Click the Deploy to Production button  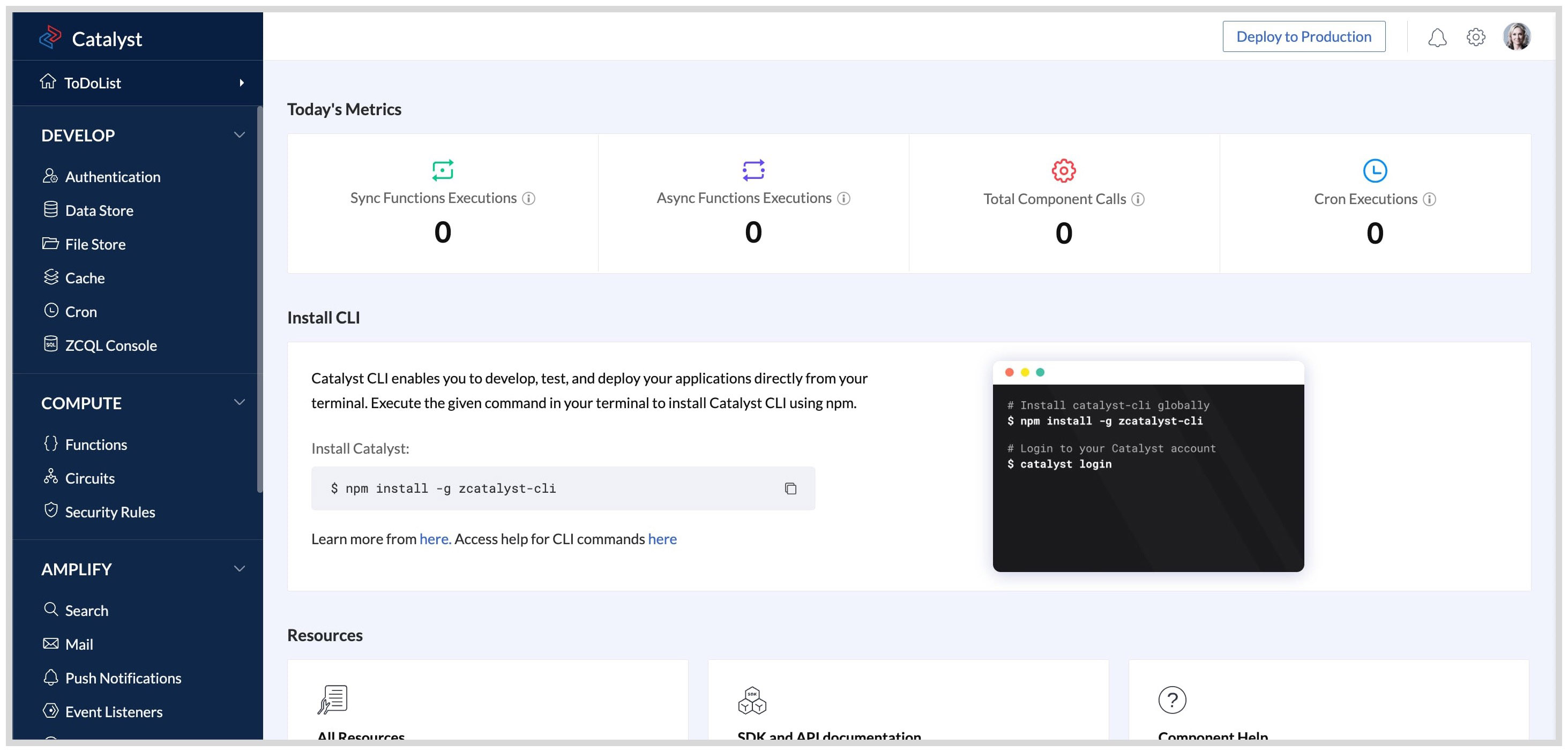1304,36
